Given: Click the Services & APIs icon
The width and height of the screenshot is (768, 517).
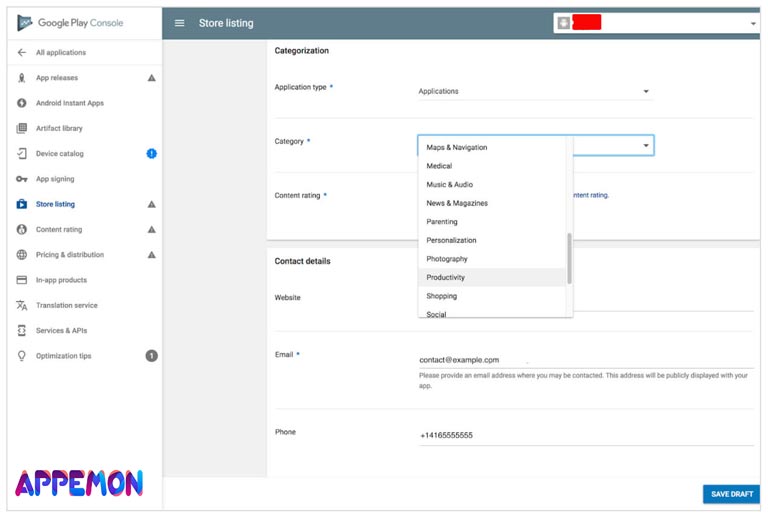Looking at the screenshot, I should point(22,330).
